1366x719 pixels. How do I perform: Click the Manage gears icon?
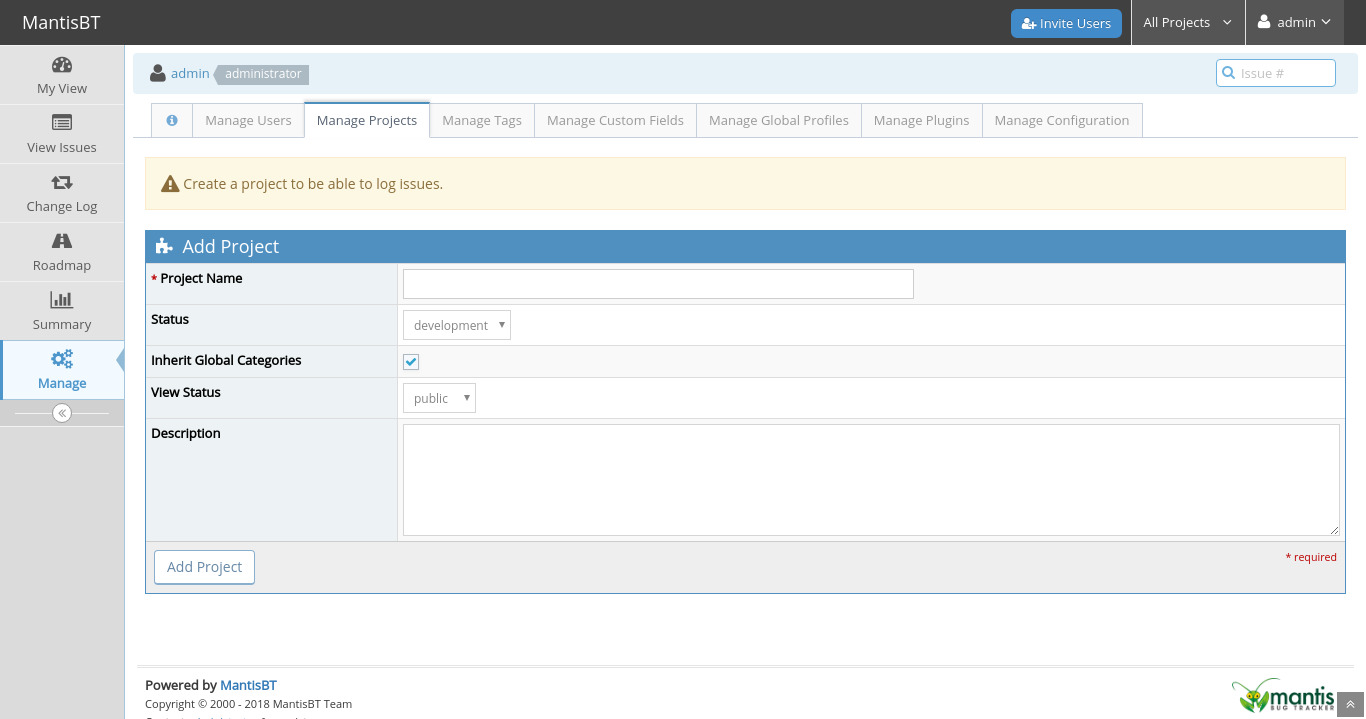62,360
